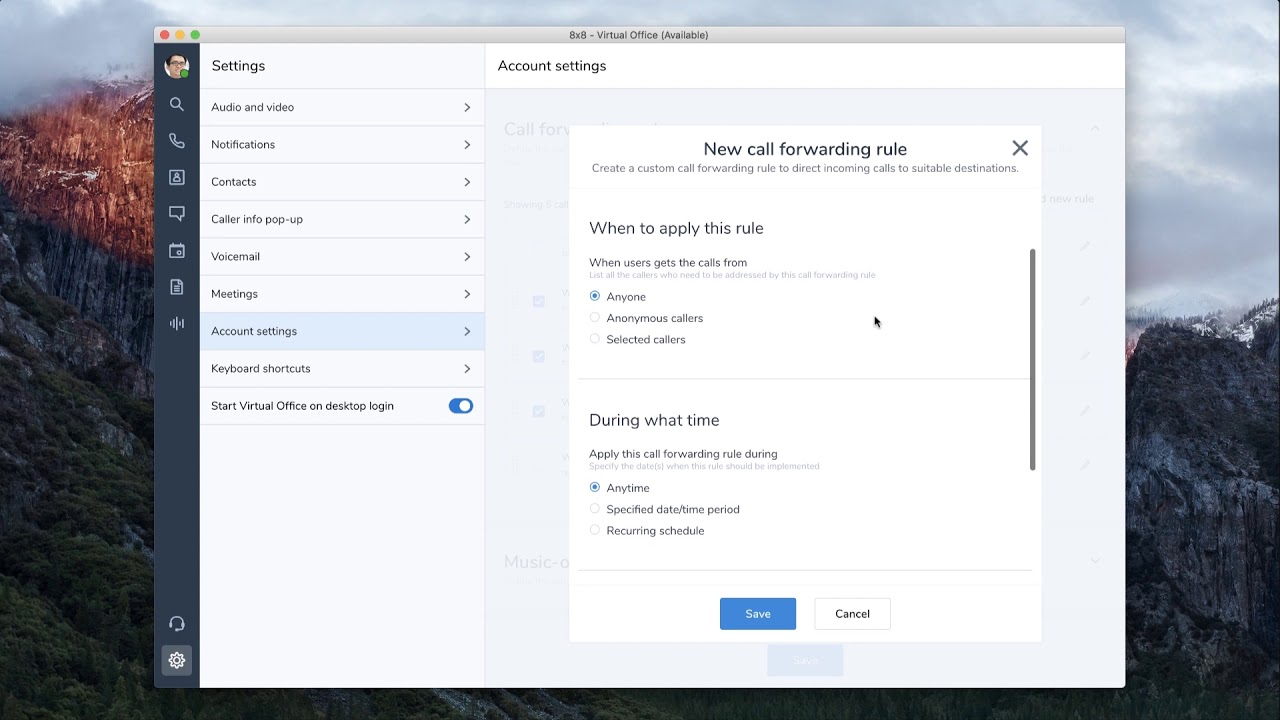Expand the Voicemail chevron arrow
Screen dimensions: 1280x720
coord(467,256)
